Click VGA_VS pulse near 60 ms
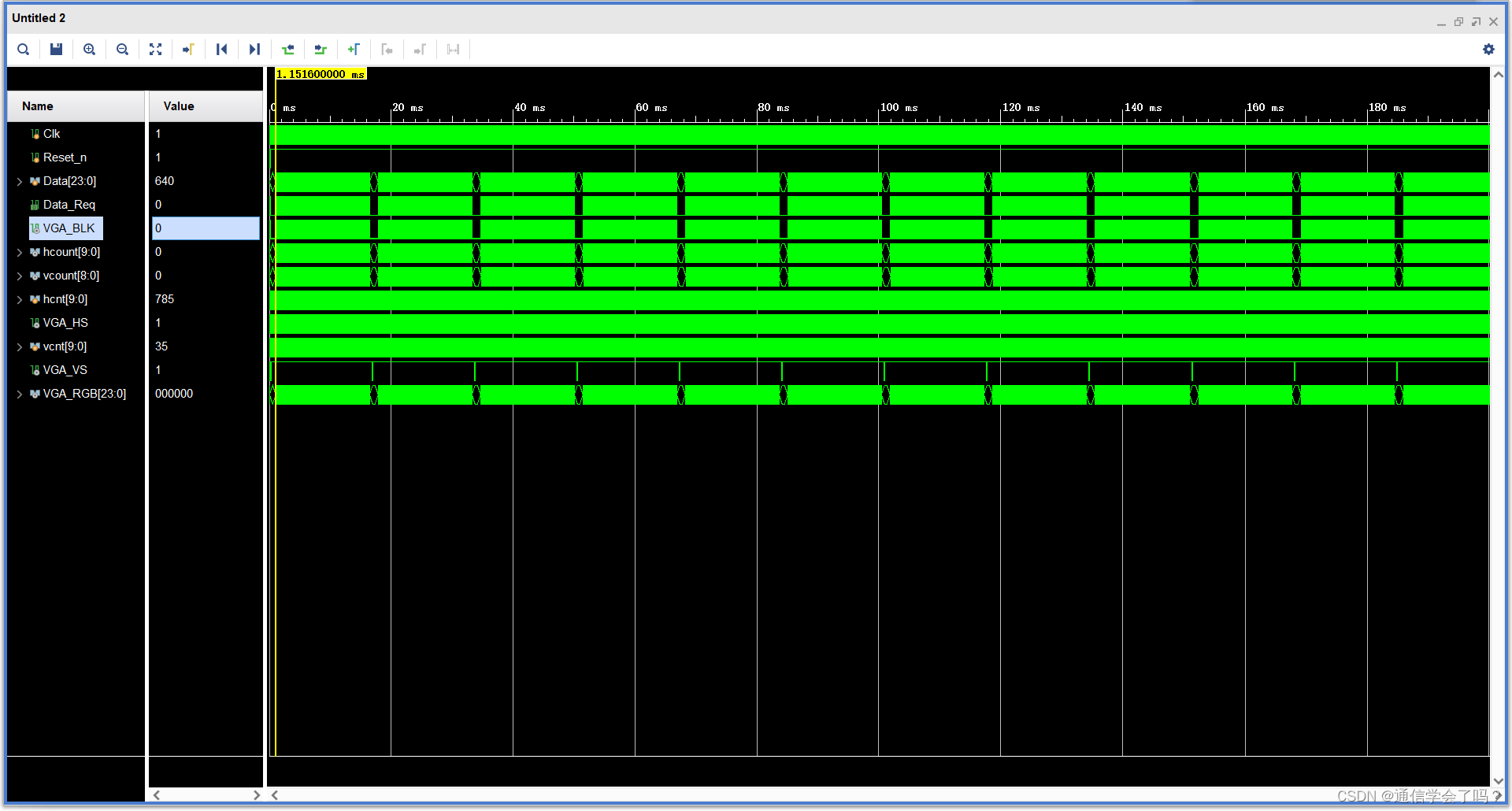The width and height of the screenshot is (1512, 811). coord(680,371)
